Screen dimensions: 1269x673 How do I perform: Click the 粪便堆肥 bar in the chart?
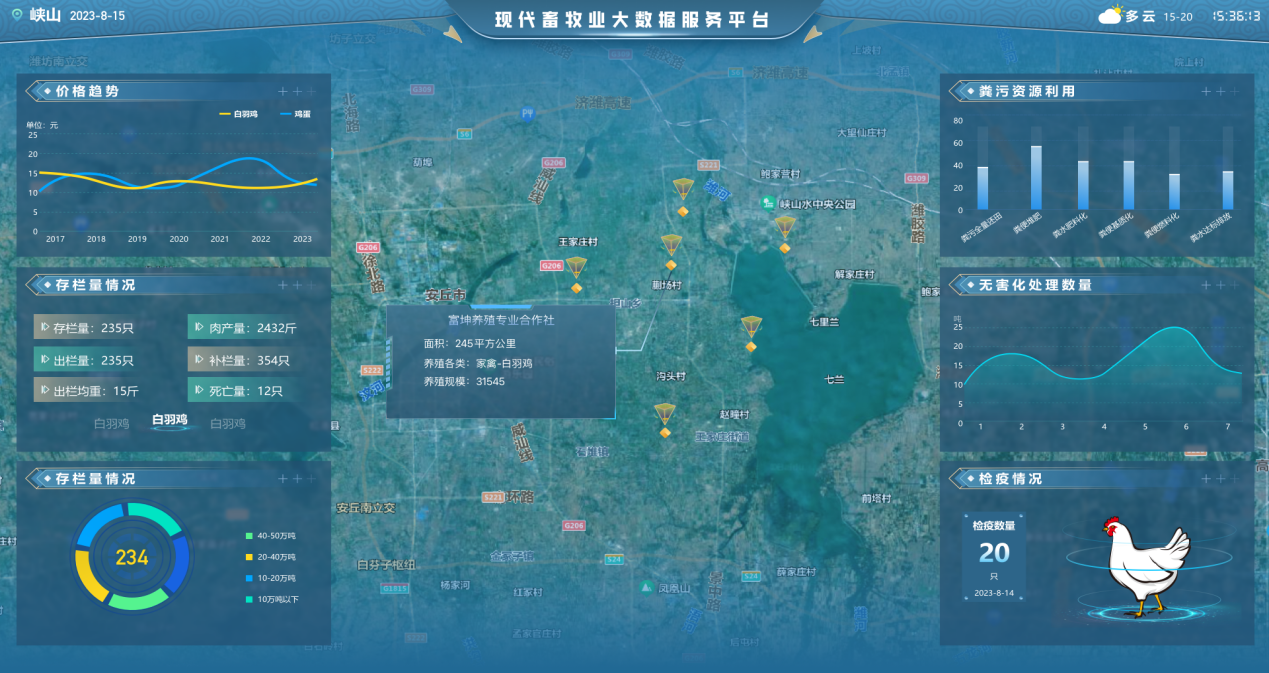[x=1036, y=178]
